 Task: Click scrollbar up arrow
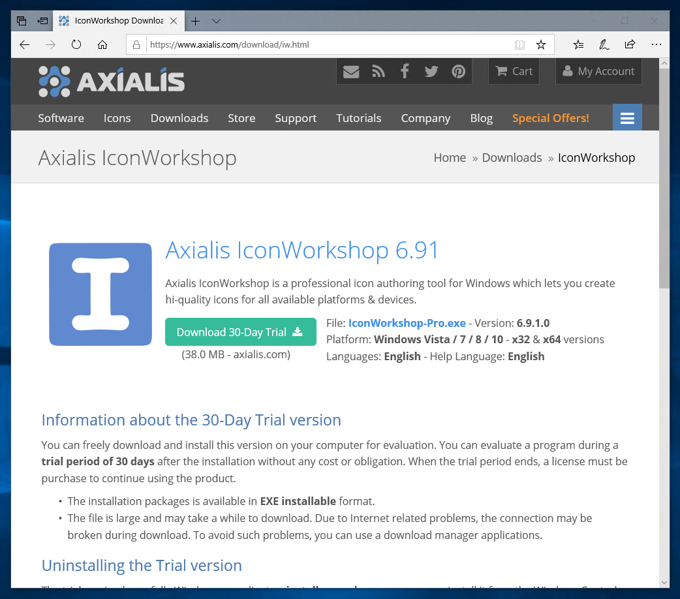click(x=664, y=63)
